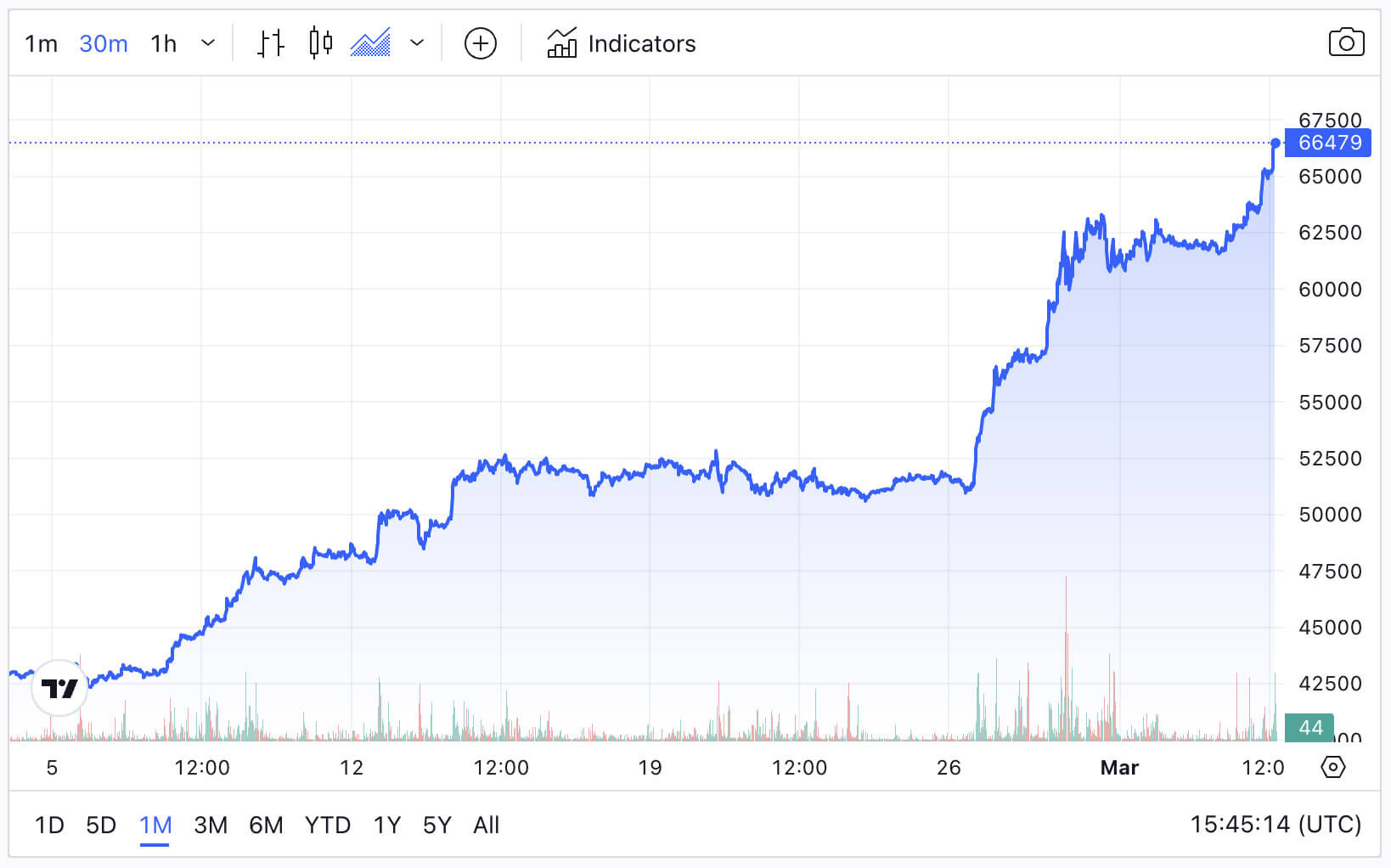Select the Bars chart style icon
1391x868 pixels.
270,43
